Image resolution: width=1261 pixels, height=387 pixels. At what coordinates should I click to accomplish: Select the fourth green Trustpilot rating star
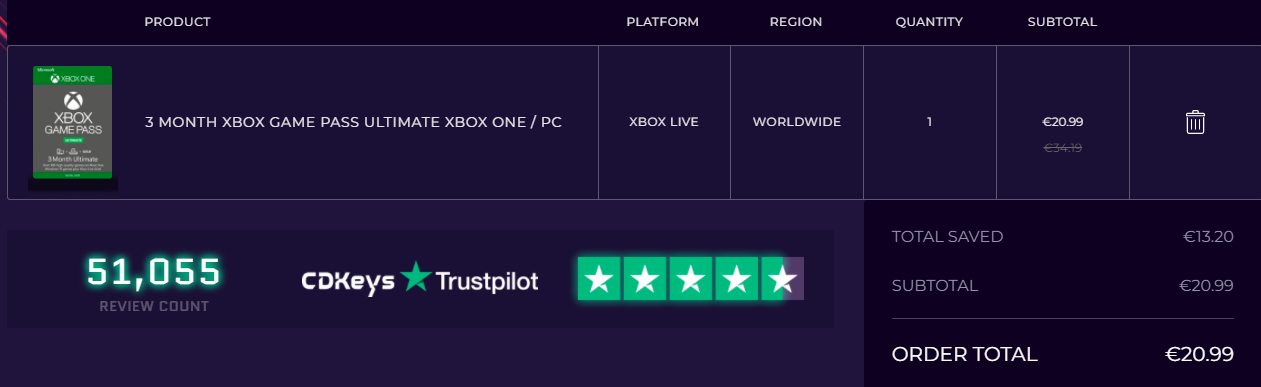coord(737,279)
